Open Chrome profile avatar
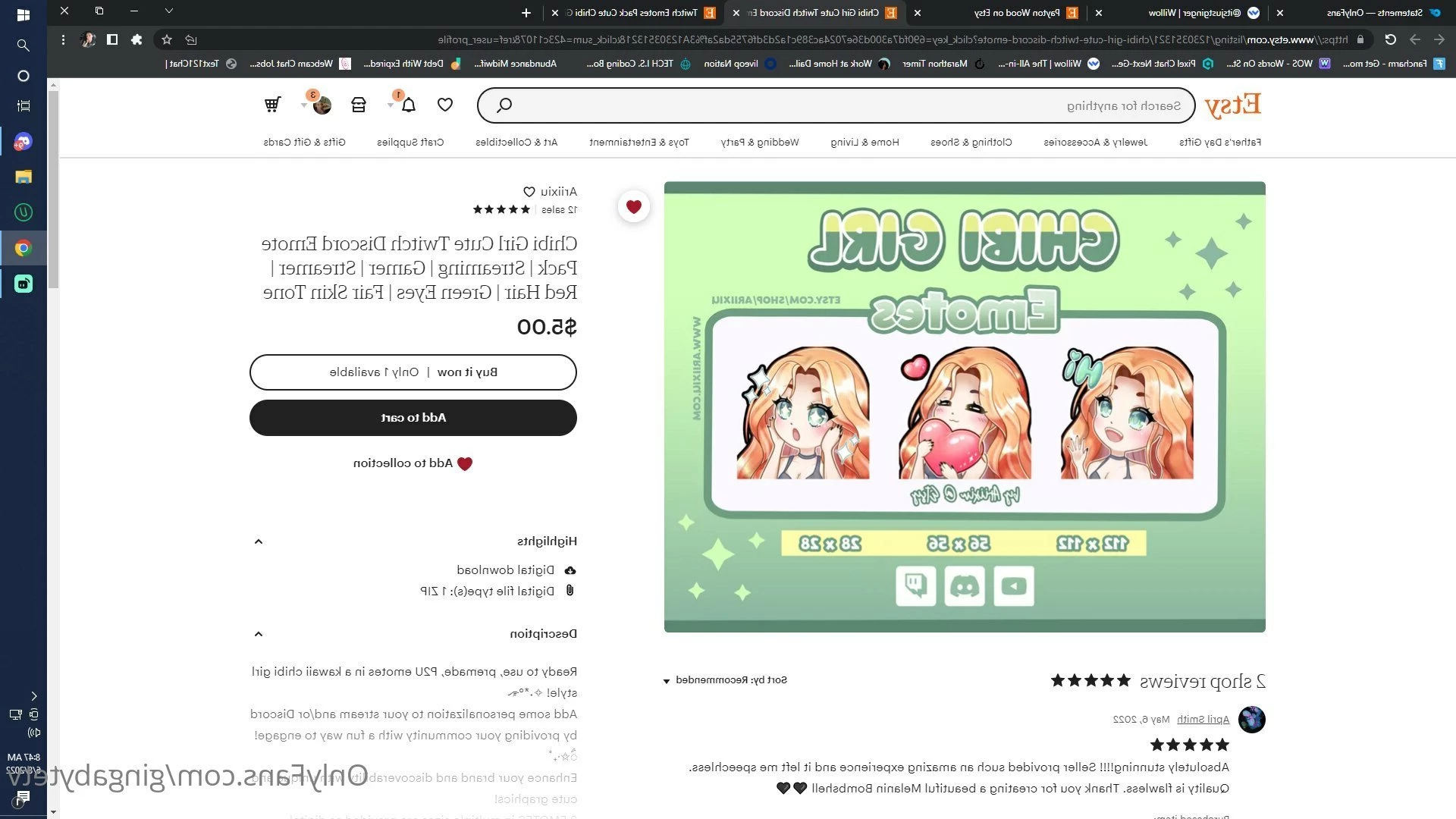The image size is (1456, 819). 88,39
